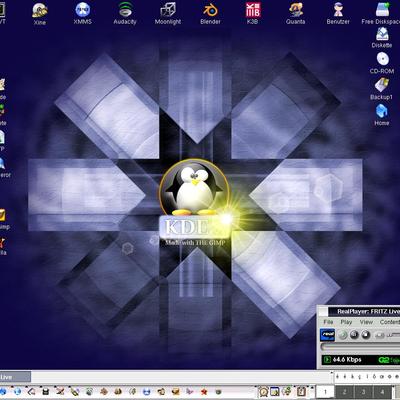Image resolution: width=400 pixels, height=400 pixels.
Task: Open the Play menu in RealPlayer
Action: (346, 322)
